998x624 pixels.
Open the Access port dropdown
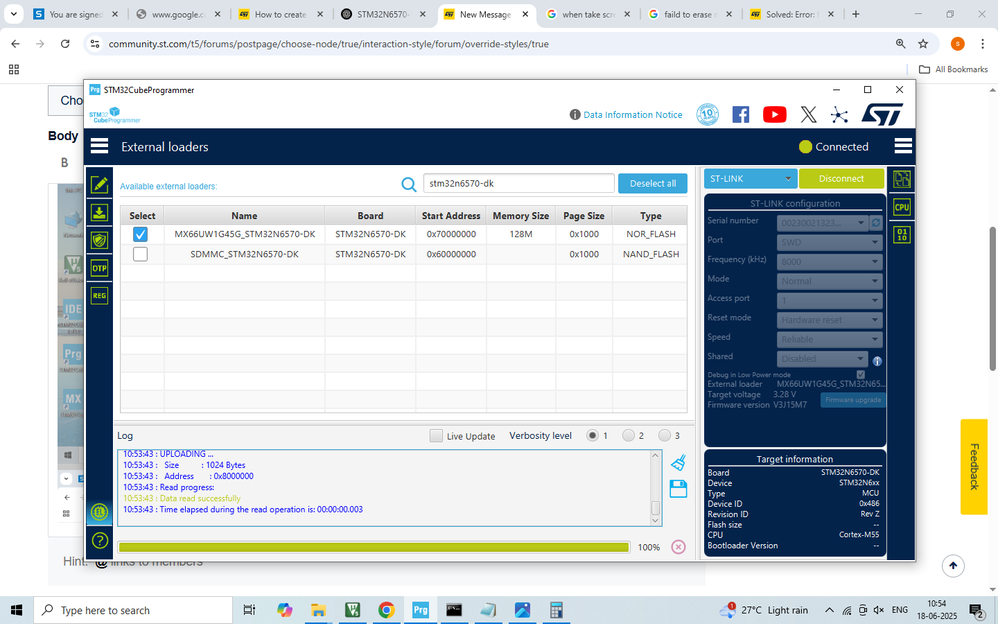click(829, 300)
